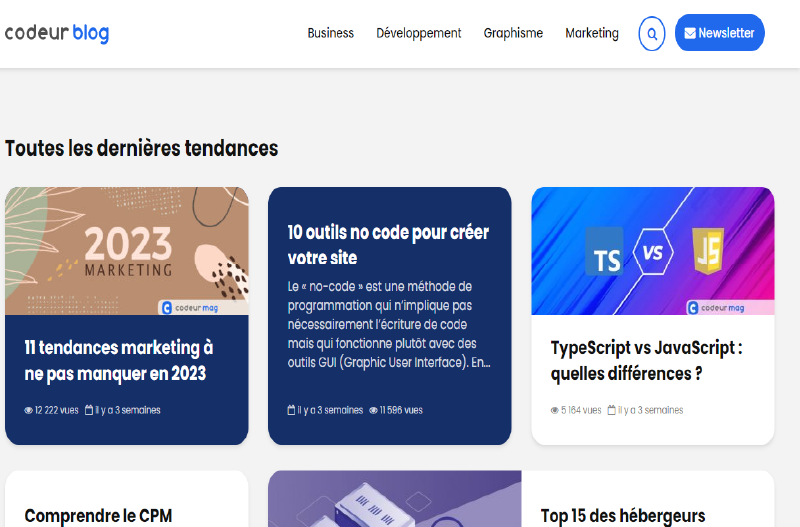Screen dimensions: 800x527
Task: Click the JS shield logo in the image
Action: tap(709, 251)
